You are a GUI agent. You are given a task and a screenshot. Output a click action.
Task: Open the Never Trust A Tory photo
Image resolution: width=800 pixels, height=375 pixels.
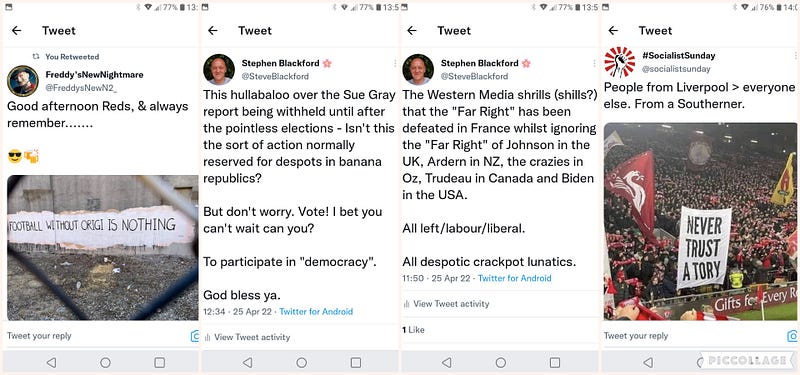point(700,221)
